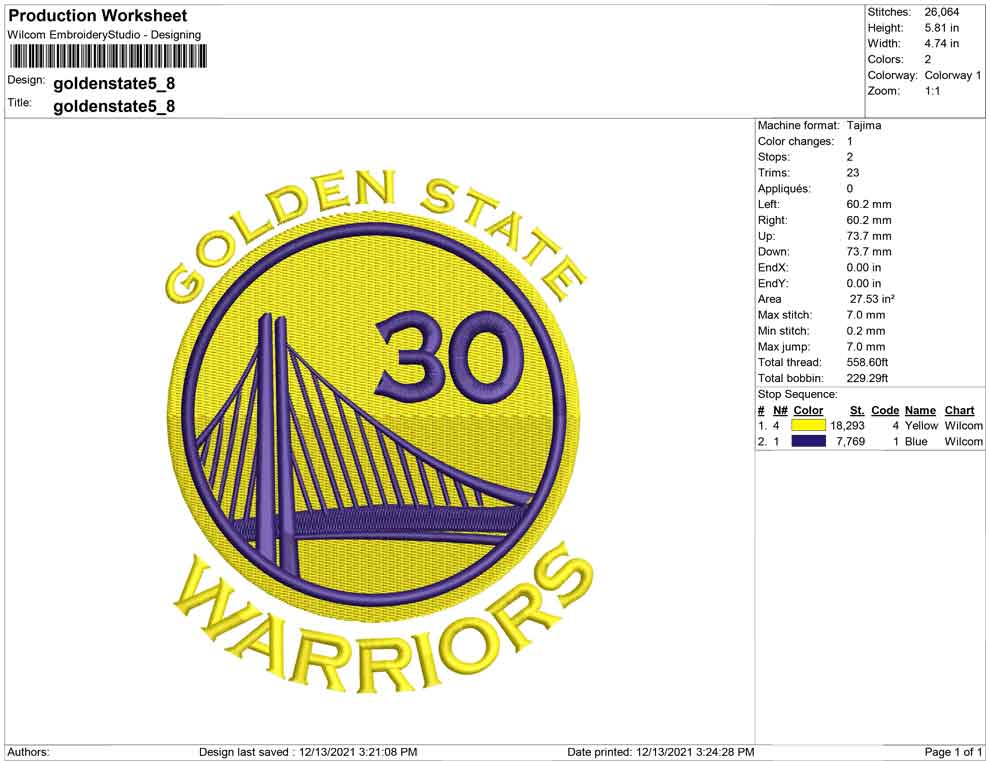
Task: Click the Total bobbin value '229.29ft'
Action: pyautogui.click(x=867, y=378)
